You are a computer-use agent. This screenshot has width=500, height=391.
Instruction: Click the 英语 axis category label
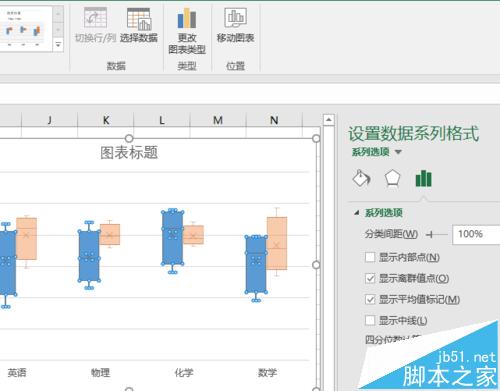point(17,372)
